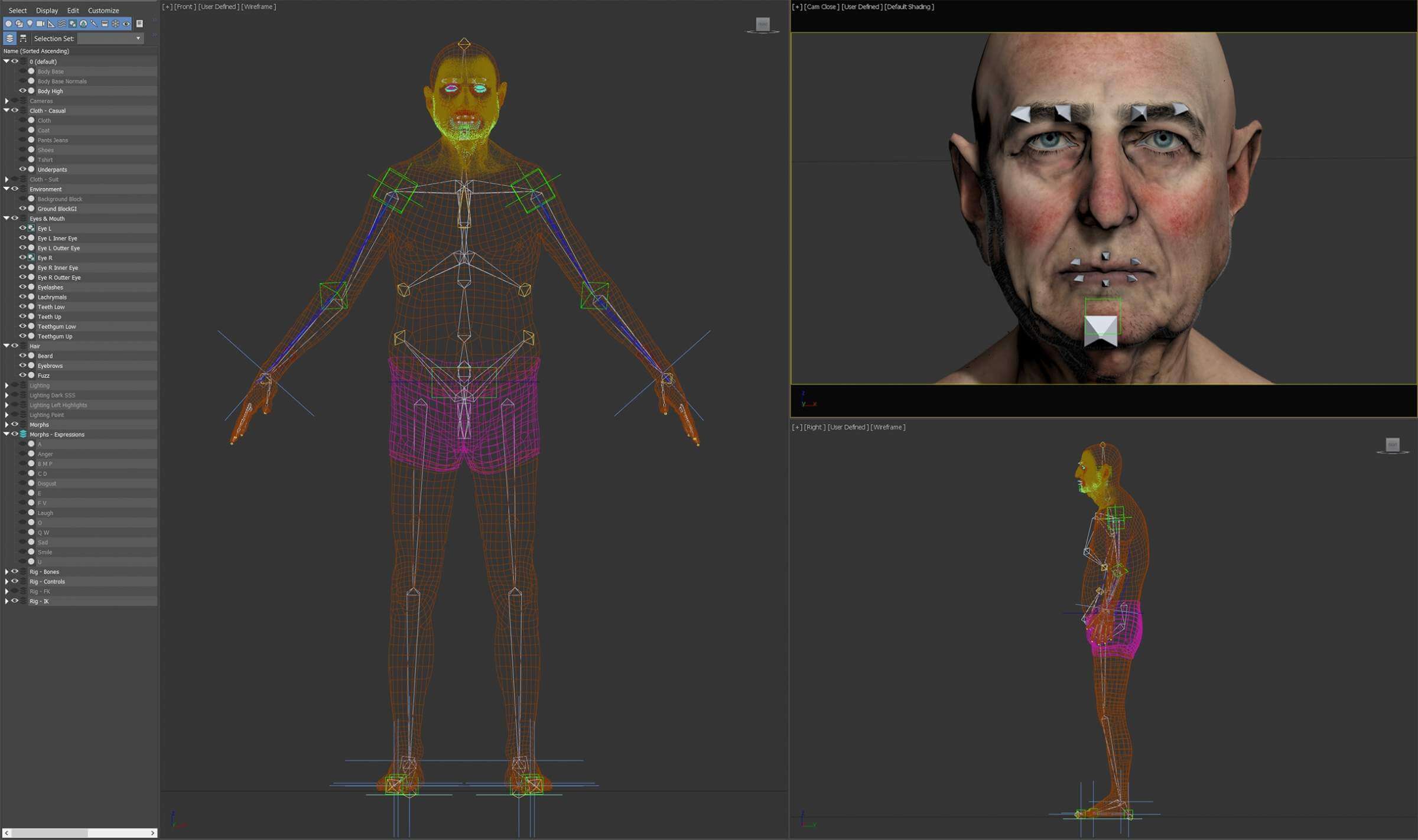
Task: Switch to Sort by Layer mode
Action: pos(9,38)
